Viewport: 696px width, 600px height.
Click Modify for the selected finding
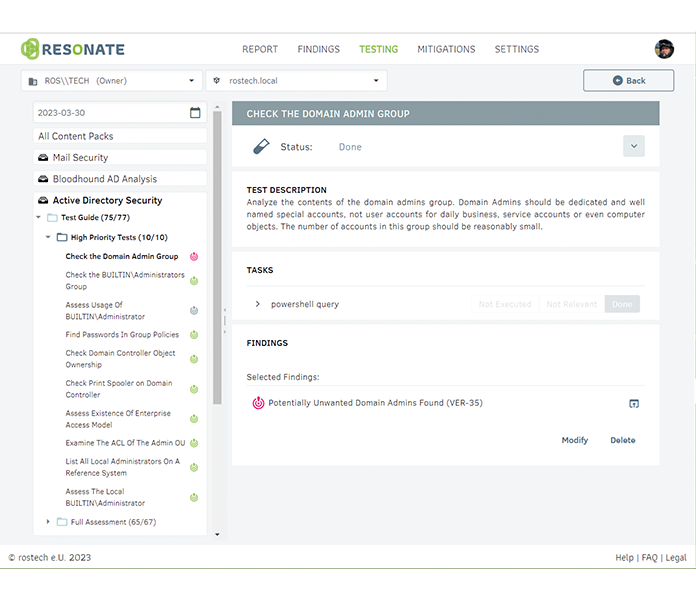[575, 440]
